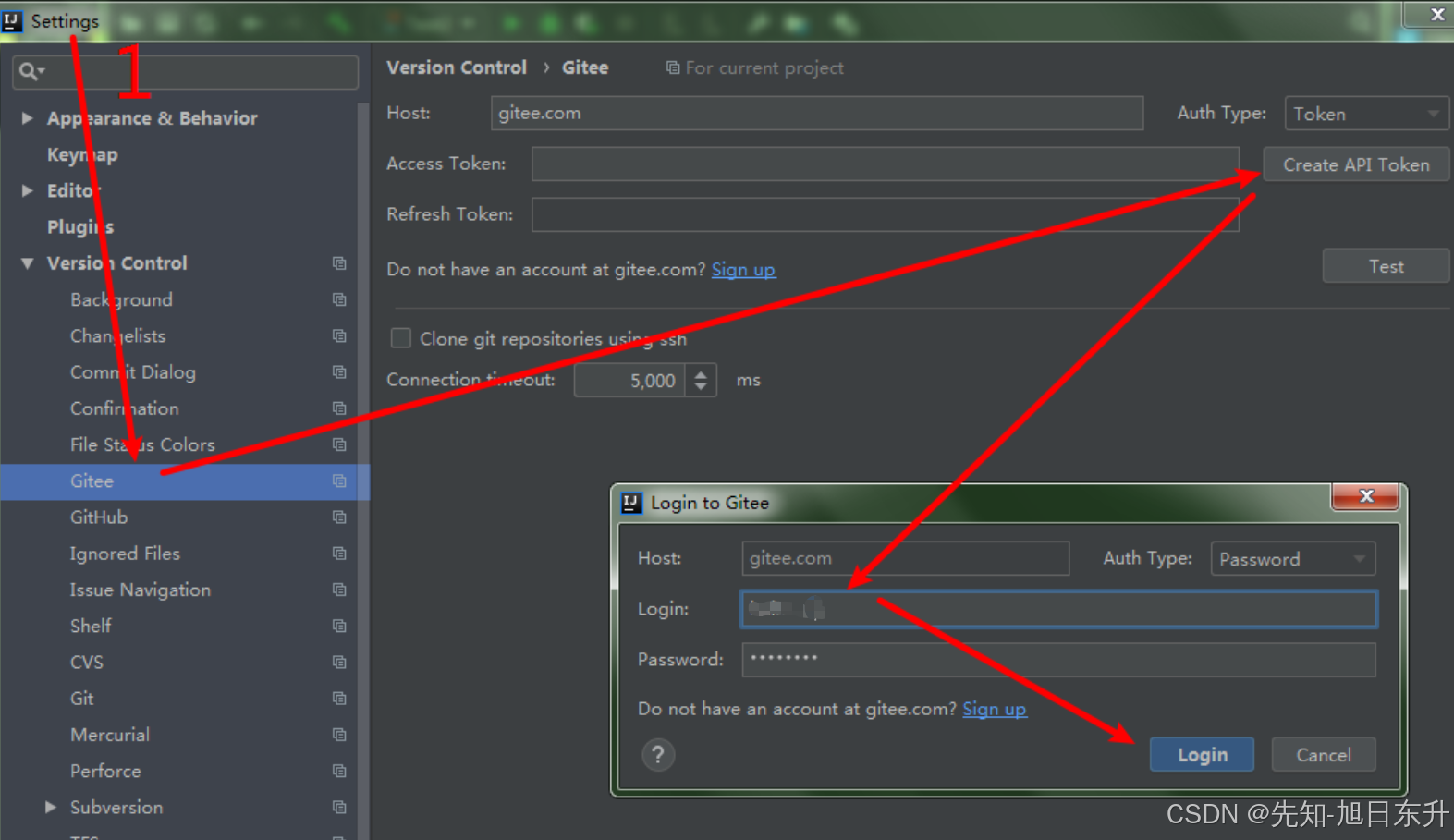Expand the Subversion tree node

[x=51, y=807]
